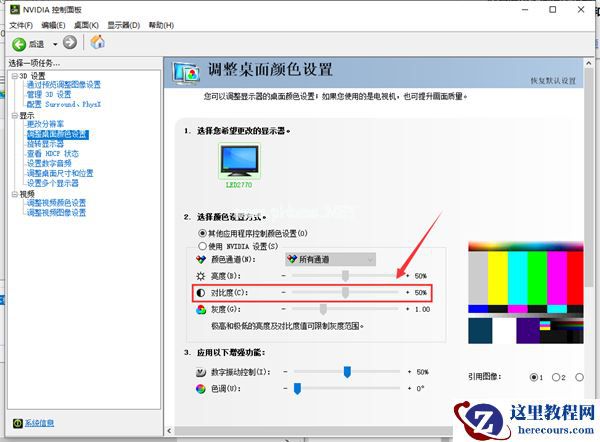
Task: Click the brightness minus sign
Action: click(x=284, y=276)
